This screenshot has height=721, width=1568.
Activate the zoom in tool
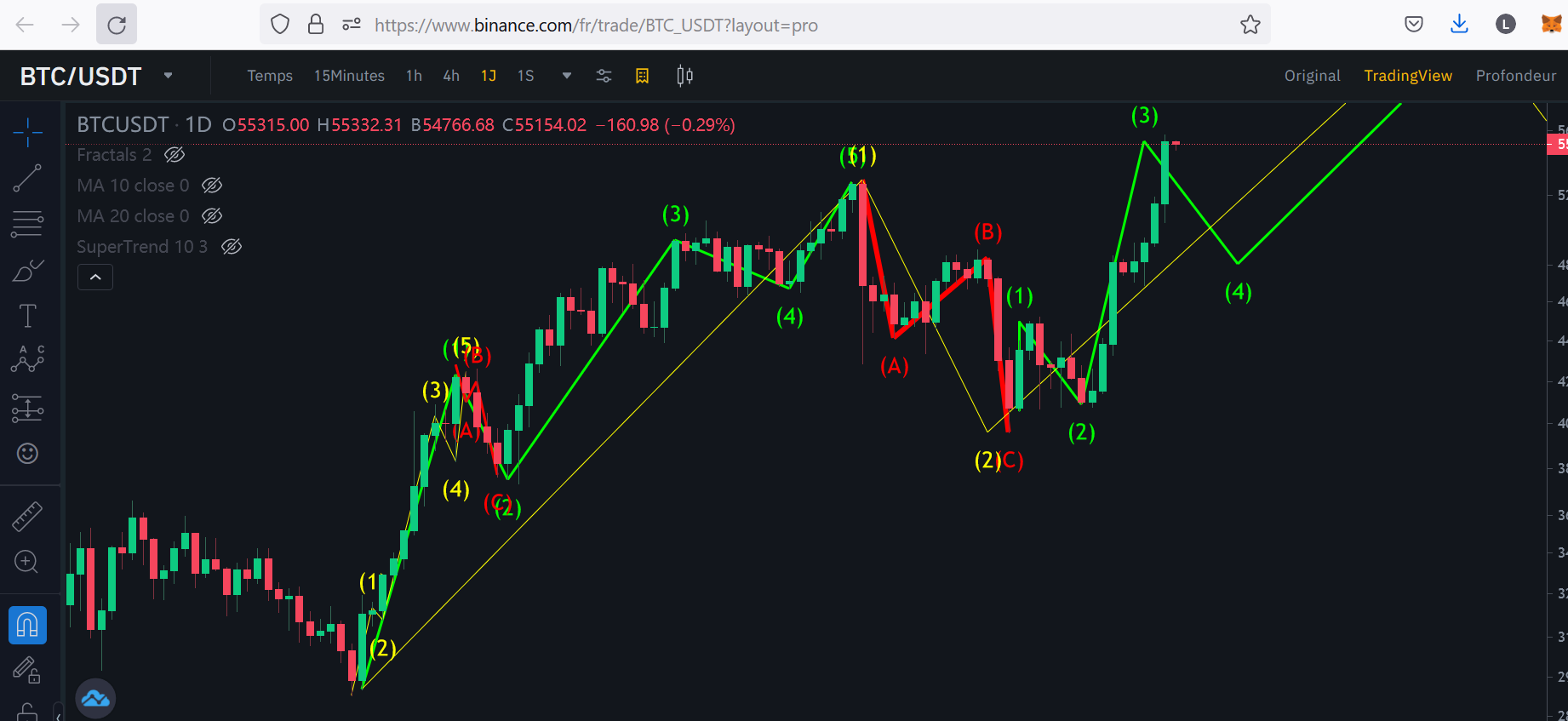point(27,562)
